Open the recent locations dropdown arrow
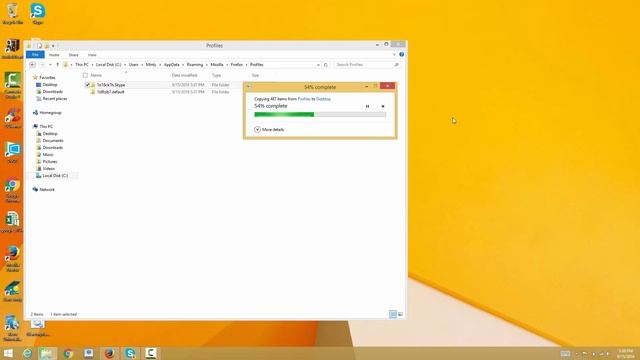Image resolution: width=640 pixels, height=360 pixels. point(50,65)
